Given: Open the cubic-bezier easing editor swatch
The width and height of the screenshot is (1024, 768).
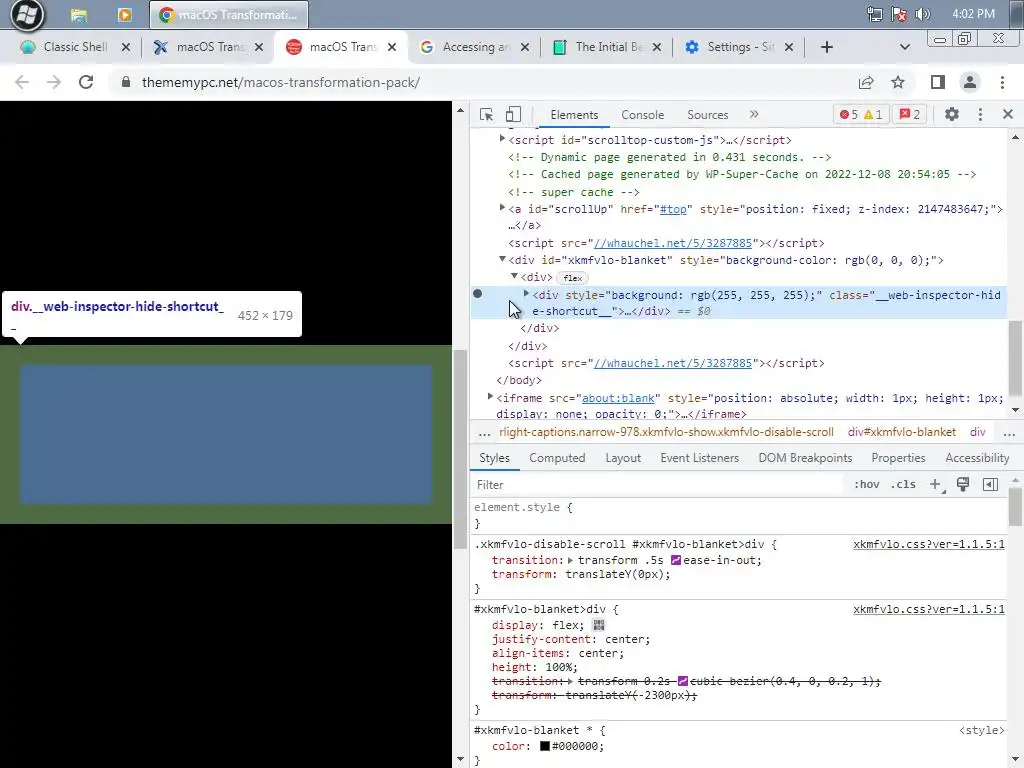Looking at the screenshot, I should coord(682,681).
